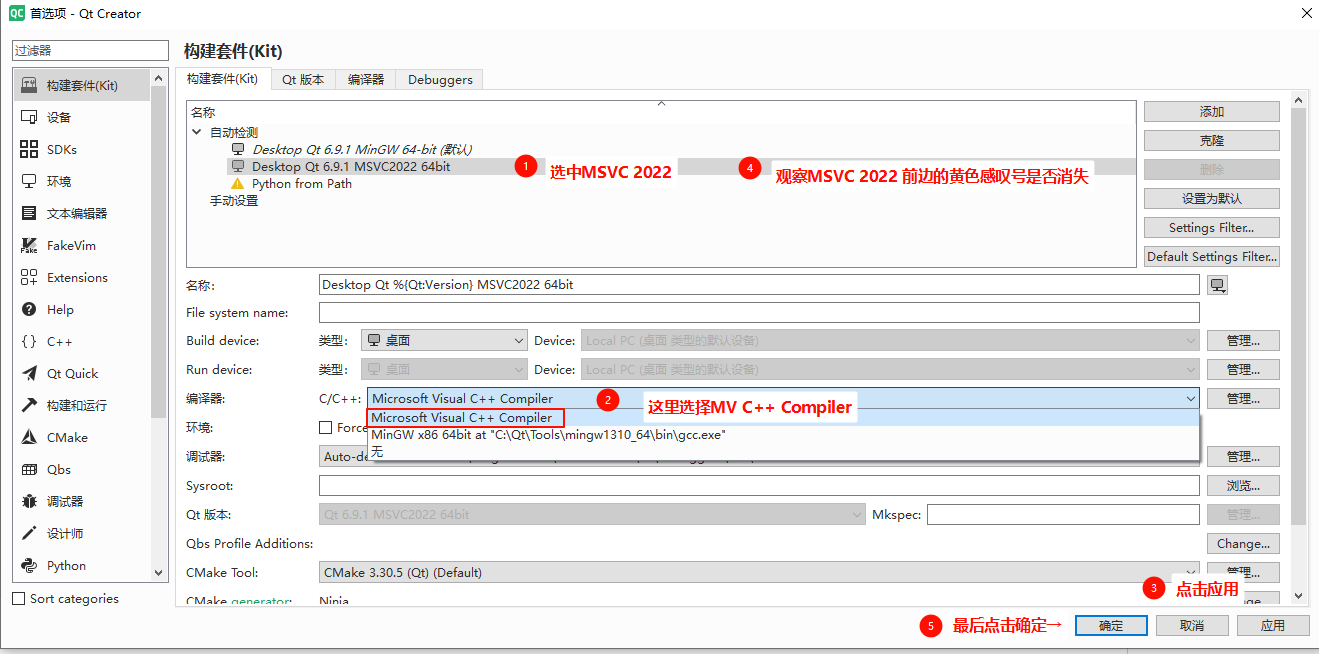Open Default Settings Filter... button
Screen dimensions: 1319x654
coord(1212,256)
